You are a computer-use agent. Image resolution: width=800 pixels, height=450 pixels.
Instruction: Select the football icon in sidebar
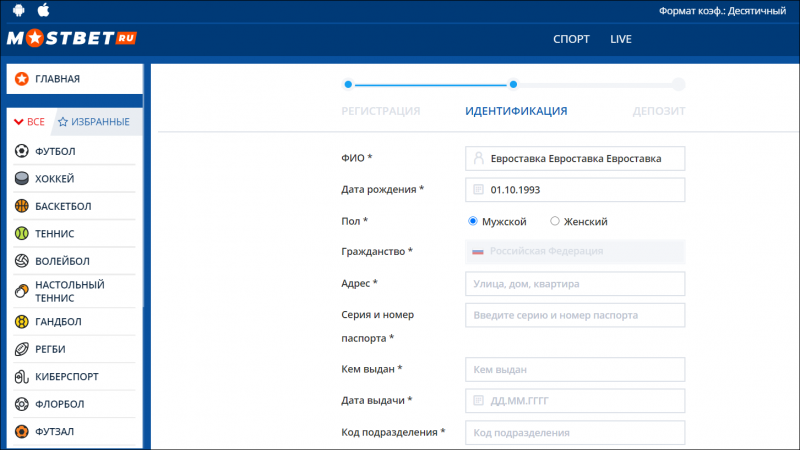(21, 151)
